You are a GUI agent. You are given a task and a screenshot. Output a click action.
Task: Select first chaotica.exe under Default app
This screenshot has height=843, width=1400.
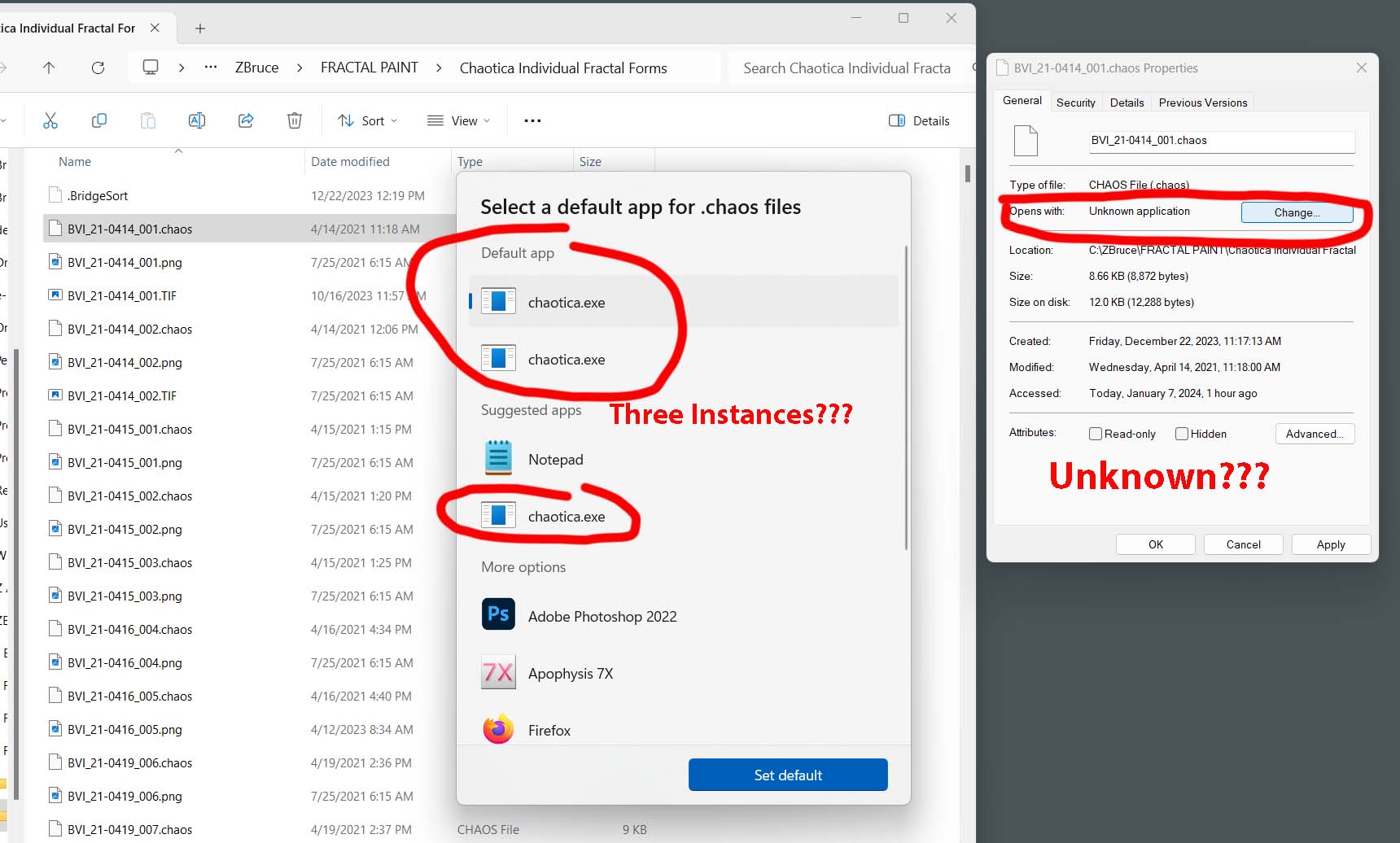pyautogui.click(x=684, y=302)
